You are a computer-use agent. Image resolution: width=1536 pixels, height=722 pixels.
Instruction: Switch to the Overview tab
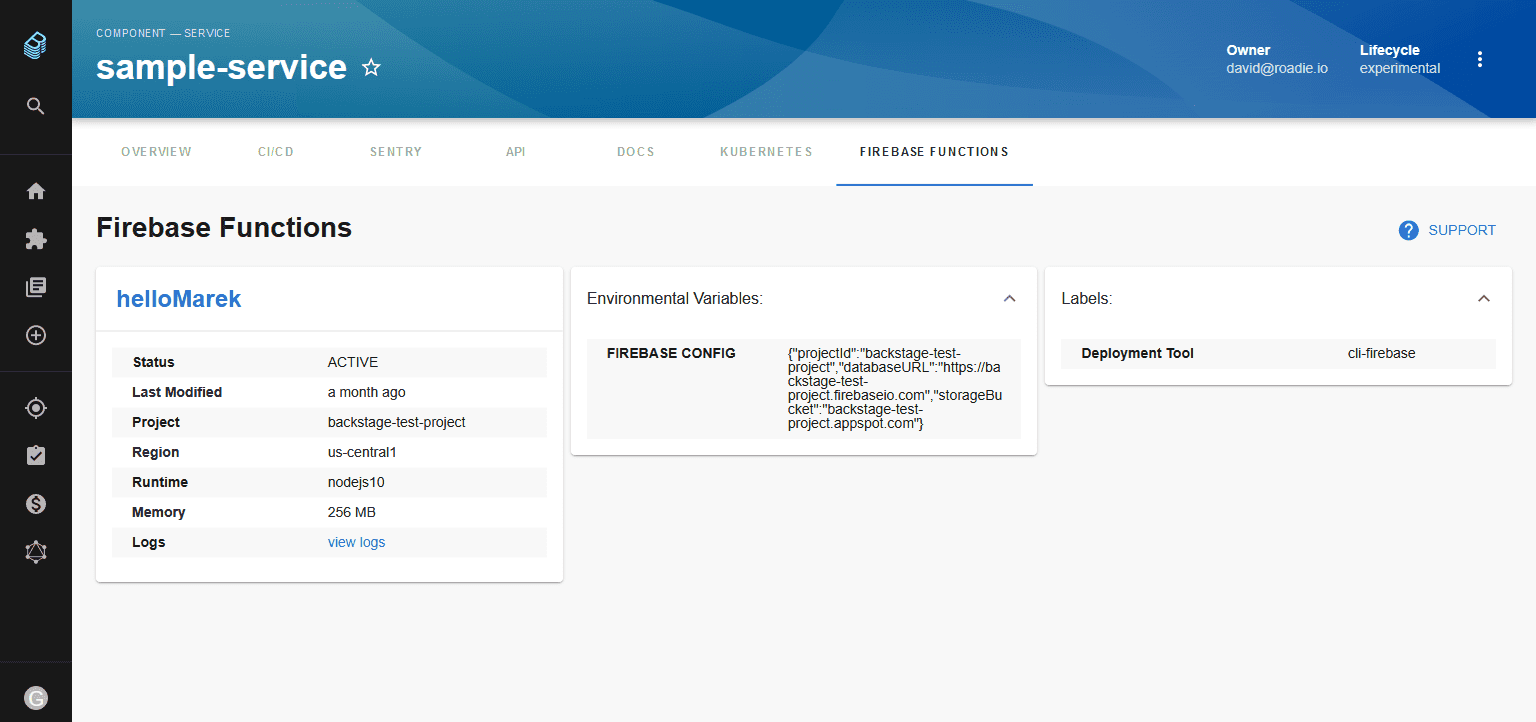point(156,152)
